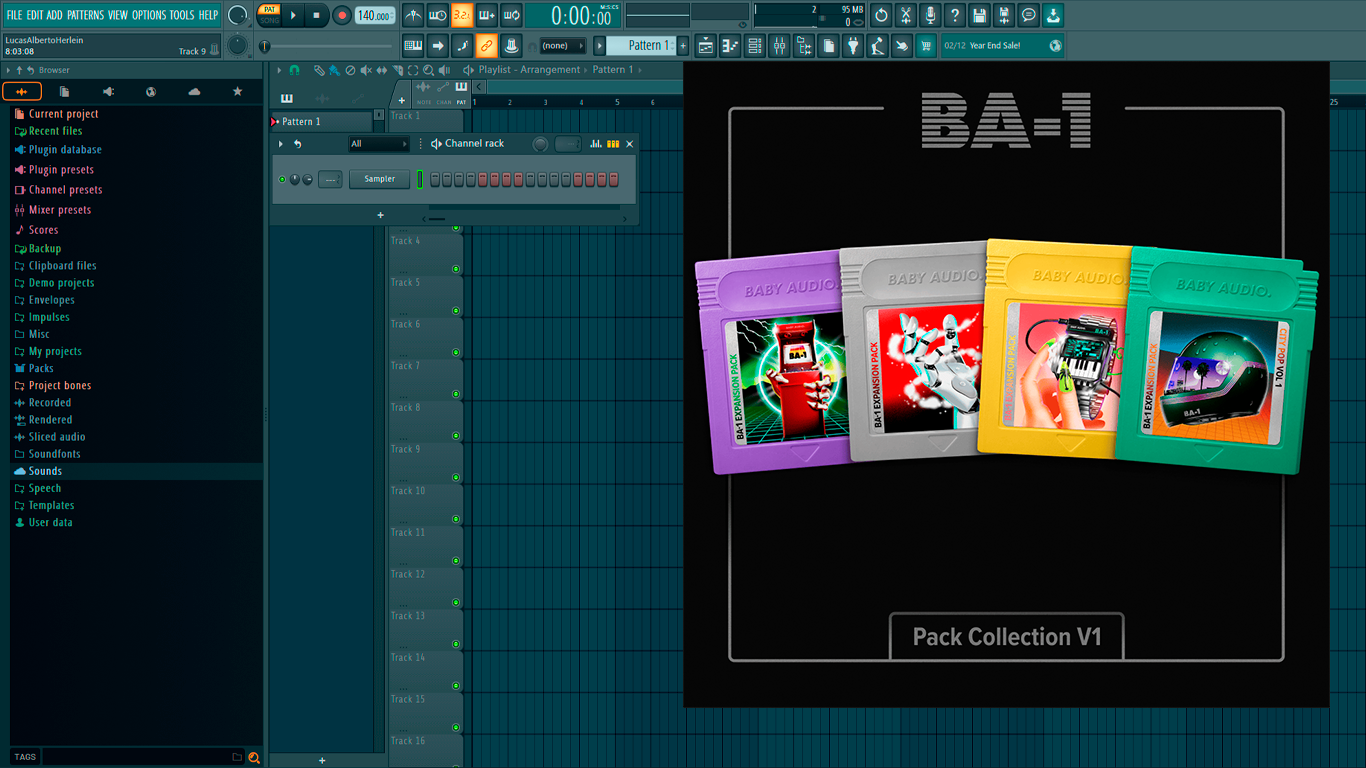Viewport: 1366px width, 768px height.
Task: Open the metronome toggle in the toolbar
Action: [x=413, y=15]
